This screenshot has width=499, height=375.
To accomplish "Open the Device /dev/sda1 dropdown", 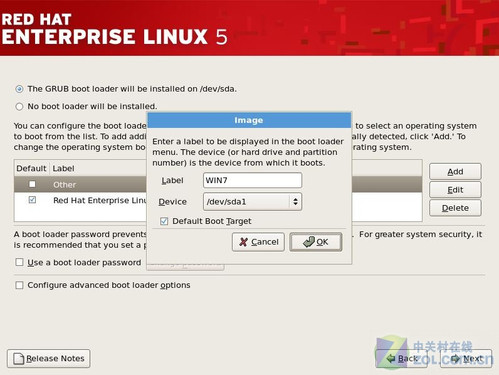I will point(252,202).
